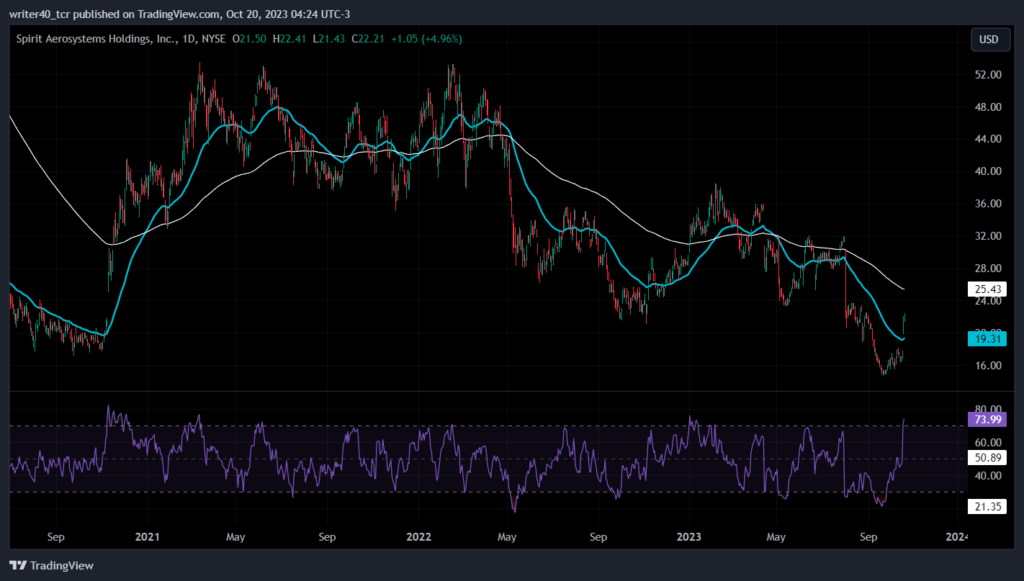Click the 19.31 cyan price label

tap(987, 338)
